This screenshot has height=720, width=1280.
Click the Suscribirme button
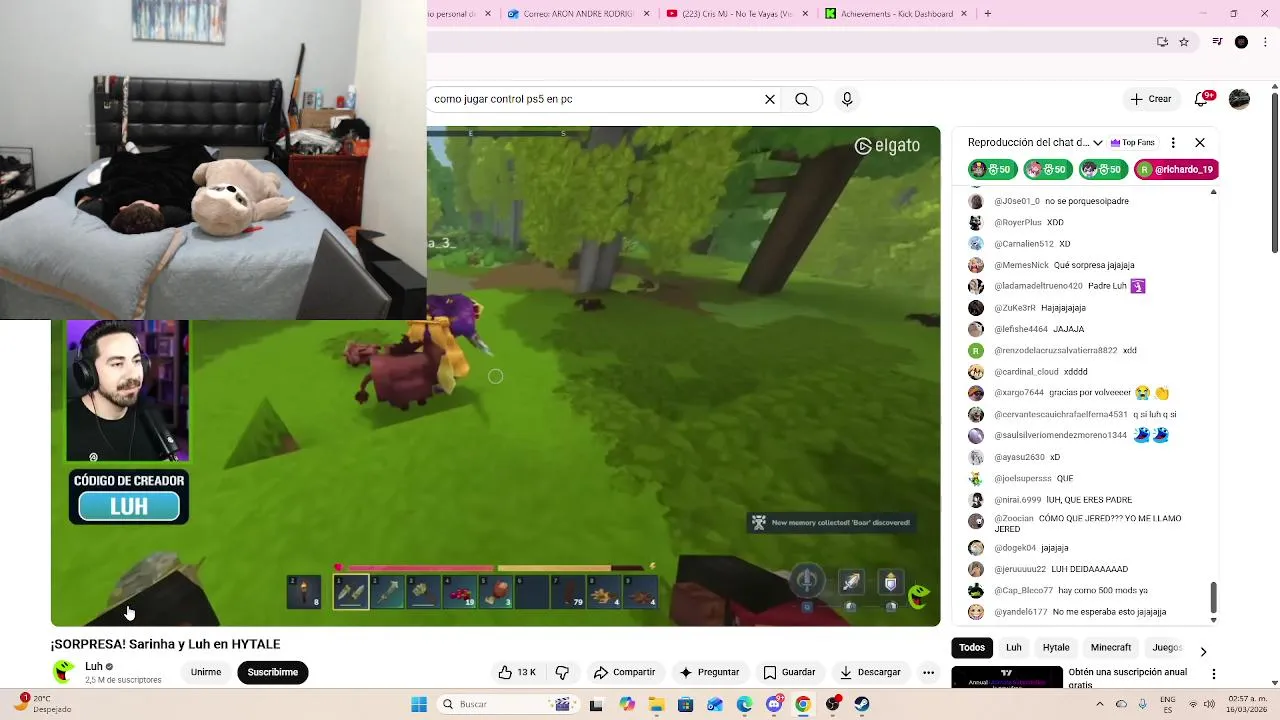click(273, 672)
